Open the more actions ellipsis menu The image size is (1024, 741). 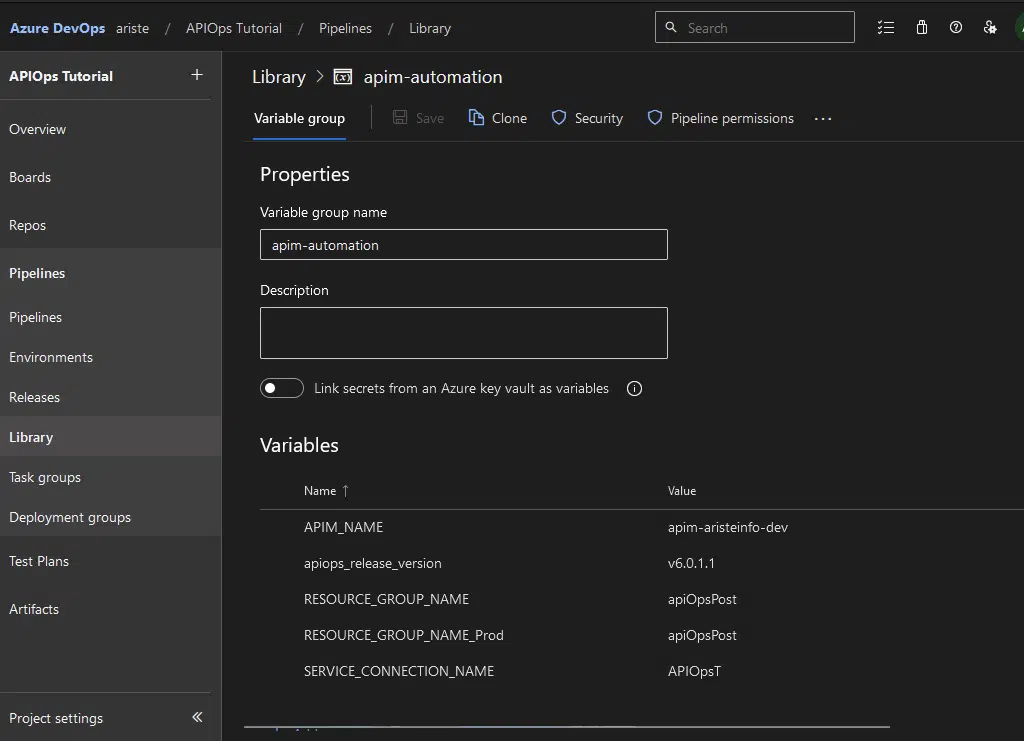click(823, 118)
